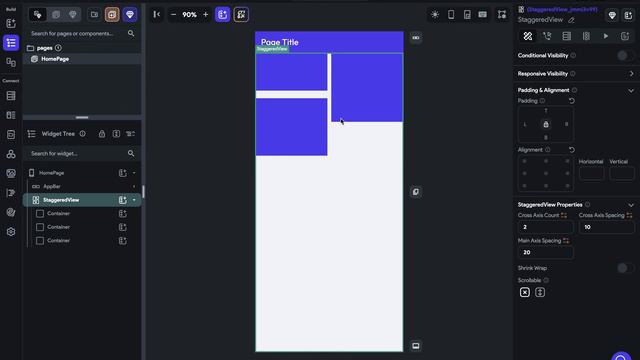This screenshot has height=360, width=640.
Task: Open the media assets icon in left rail
Action: [x=11, y=173]
